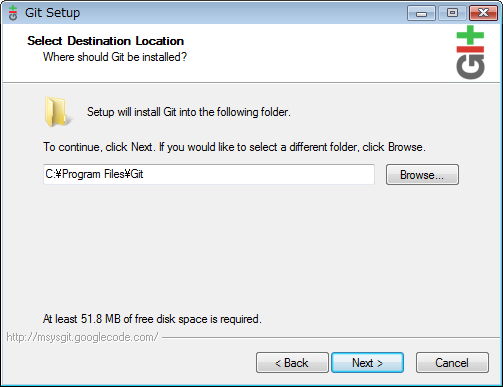503x387 pixels.
Task: Minimize the Git Setup window
Action: click(x=421, y=13)
